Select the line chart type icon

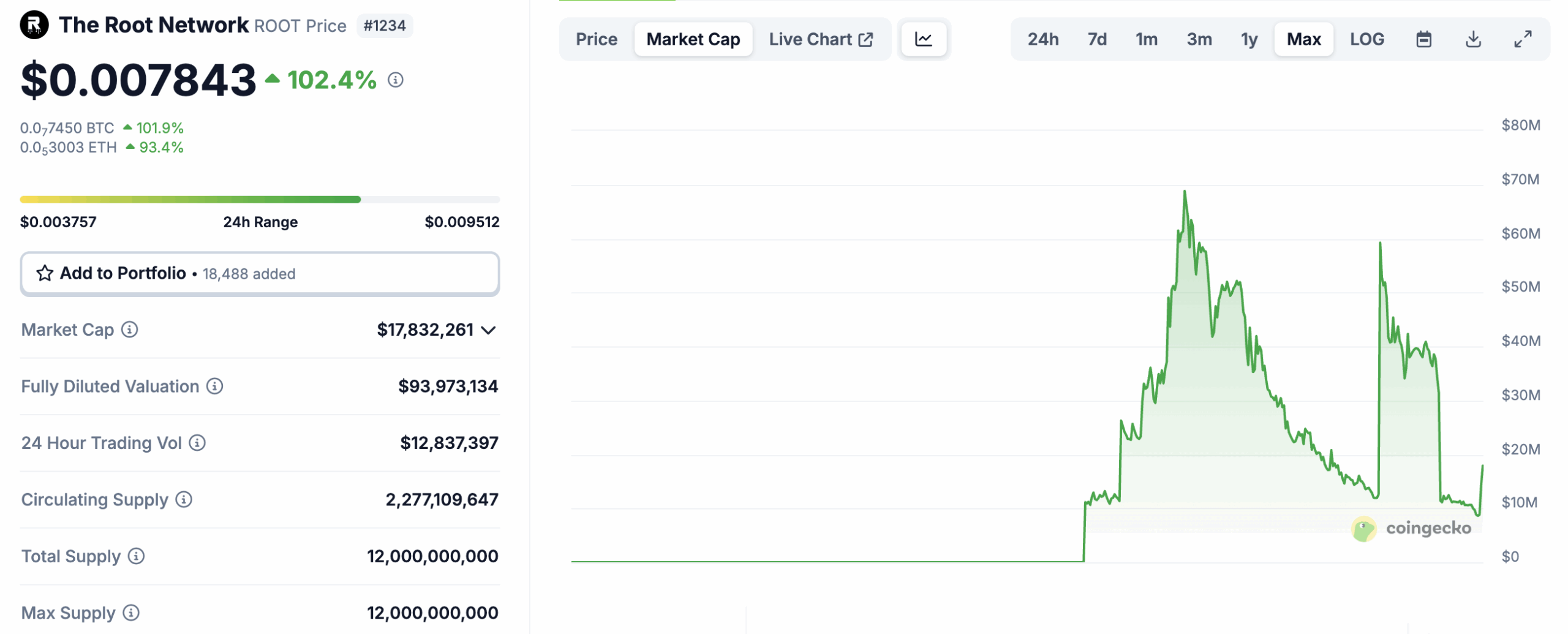[x=924, y=39]
